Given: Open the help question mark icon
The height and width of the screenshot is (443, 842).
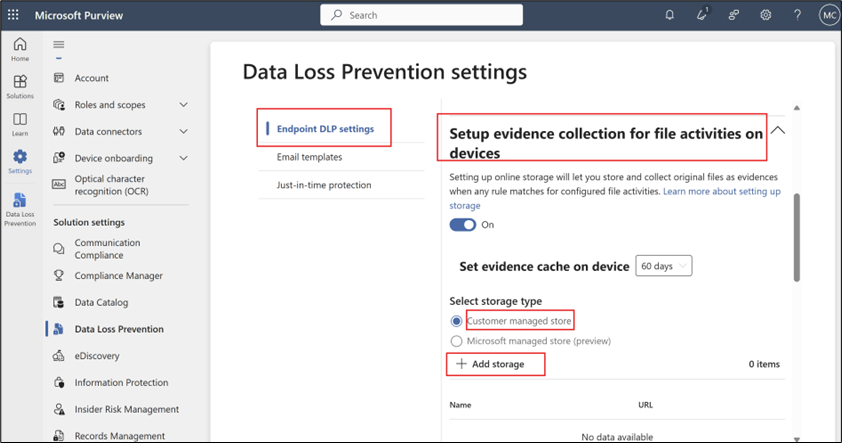Looking at the screenshot, I should [x=797, y=15].
